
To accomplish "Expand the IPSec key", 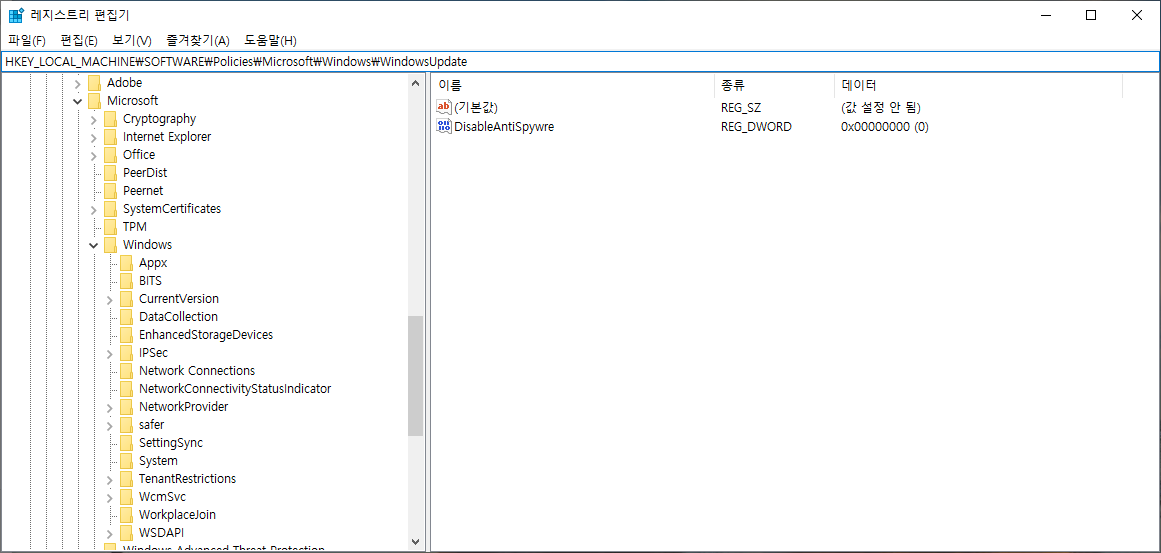I will click(110, 353).
